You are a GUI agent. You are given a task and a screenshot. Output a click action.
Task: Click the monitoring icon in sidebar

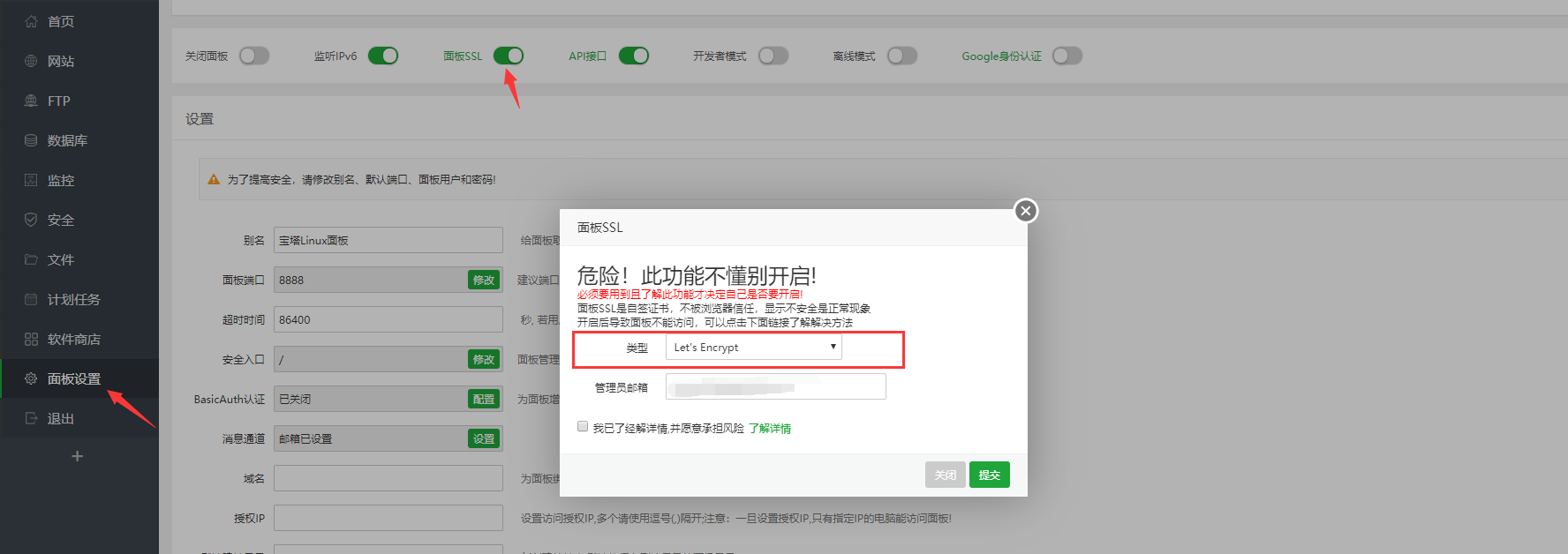31,180
